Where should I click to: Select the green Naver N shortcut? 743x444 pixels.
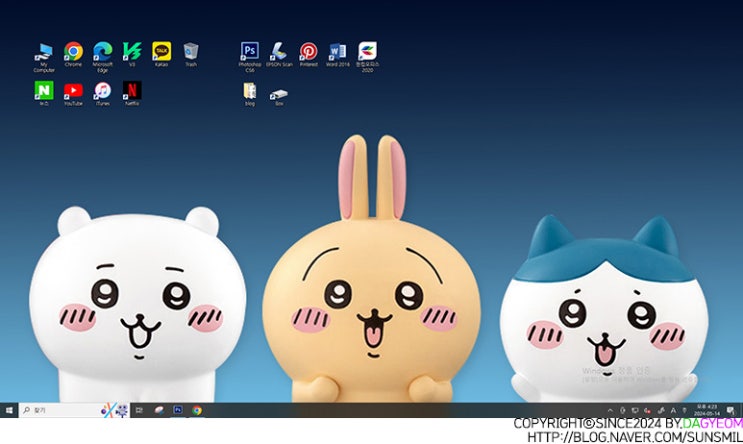(44, 93)
